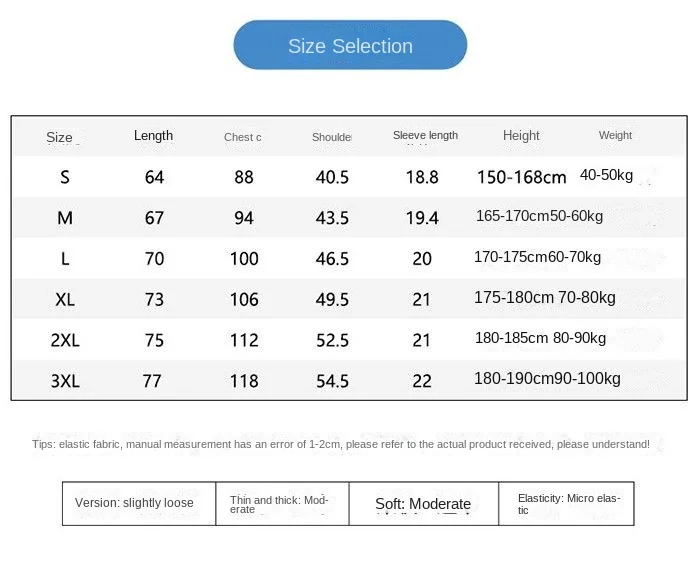The width and height of the screenshot is (700, 564).
Task: Click the 46.5 shoulder value for L
Action: (332, 259)
